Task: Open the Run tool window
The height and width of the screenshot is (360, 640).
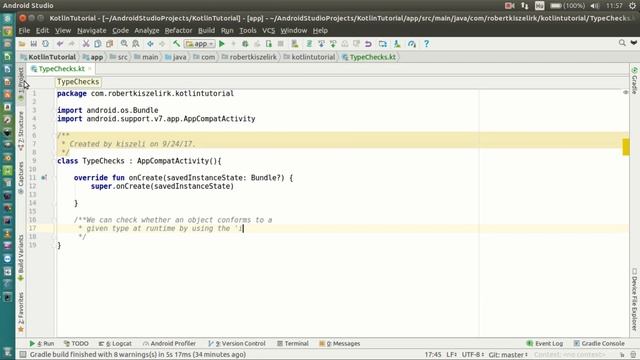Action: 42,344
